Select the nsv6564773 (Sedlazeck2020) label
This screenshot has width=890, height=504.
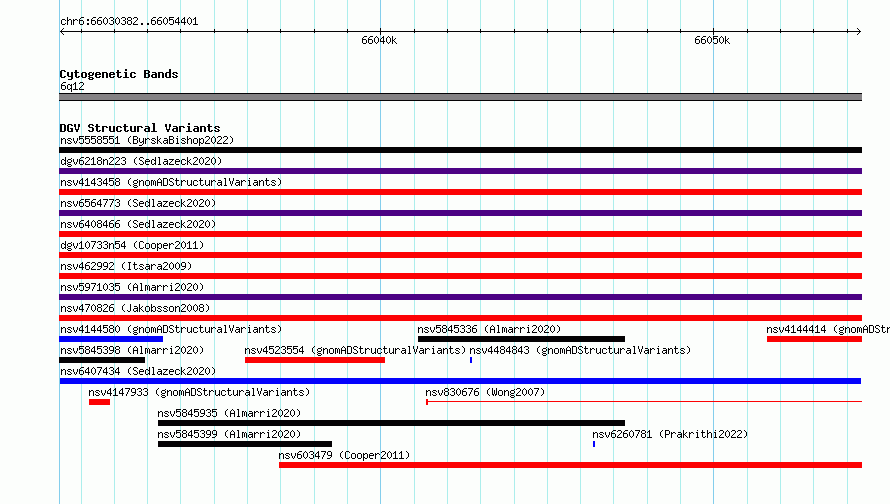point(138,203)
